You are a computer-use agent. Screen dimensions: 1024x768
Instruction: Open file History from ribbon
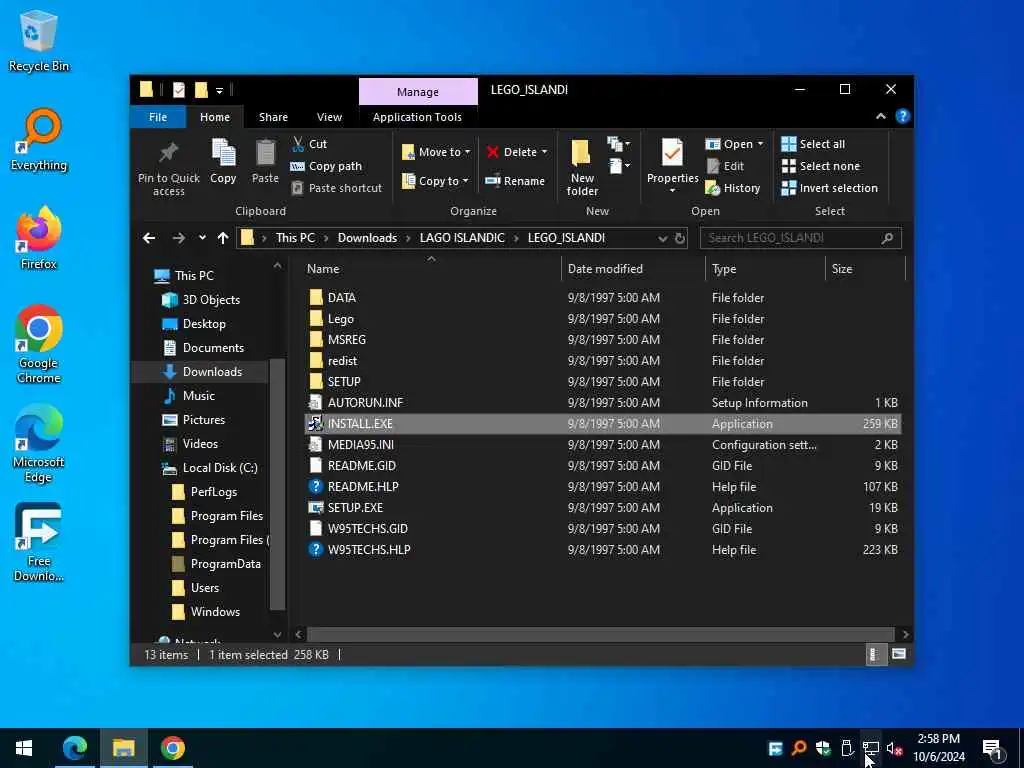[733, 188]
